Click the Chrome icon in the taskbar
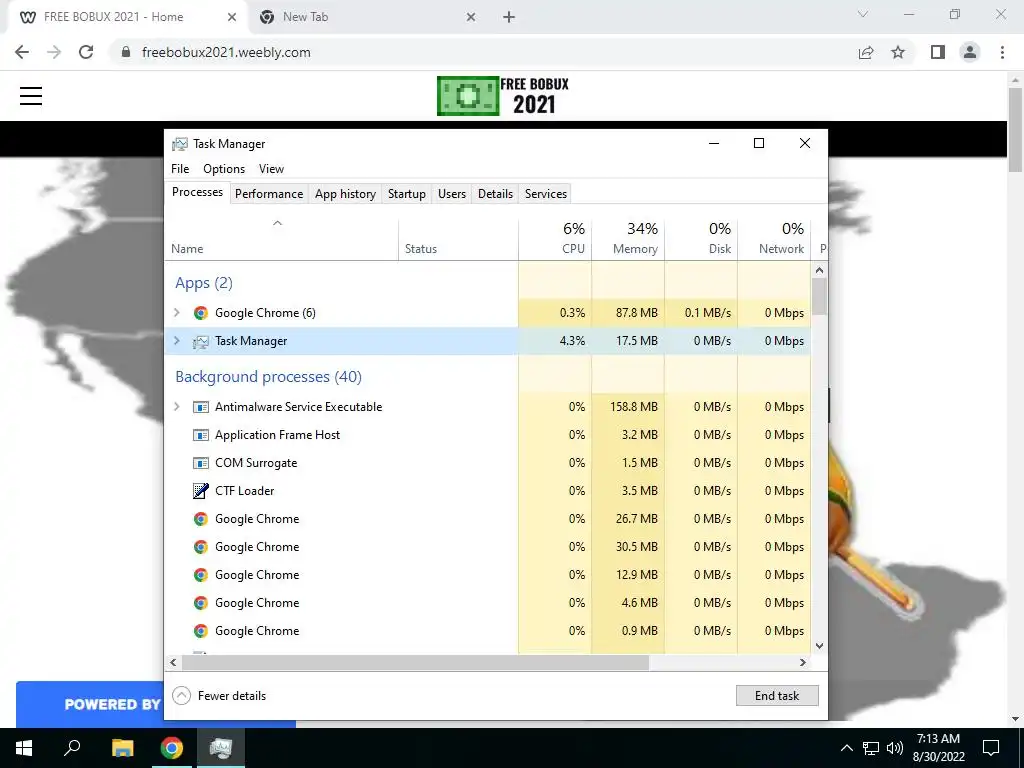 [172, 748]
